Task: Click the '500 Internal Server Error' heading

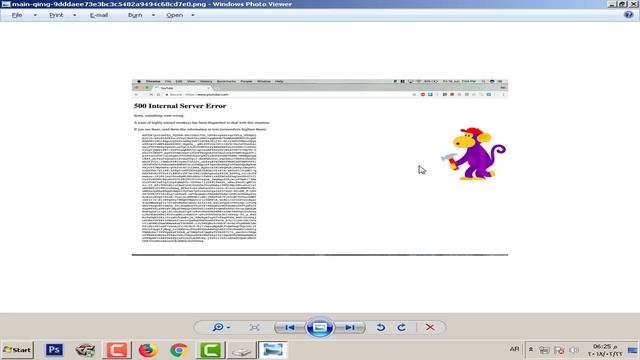Action: point(180,106)
